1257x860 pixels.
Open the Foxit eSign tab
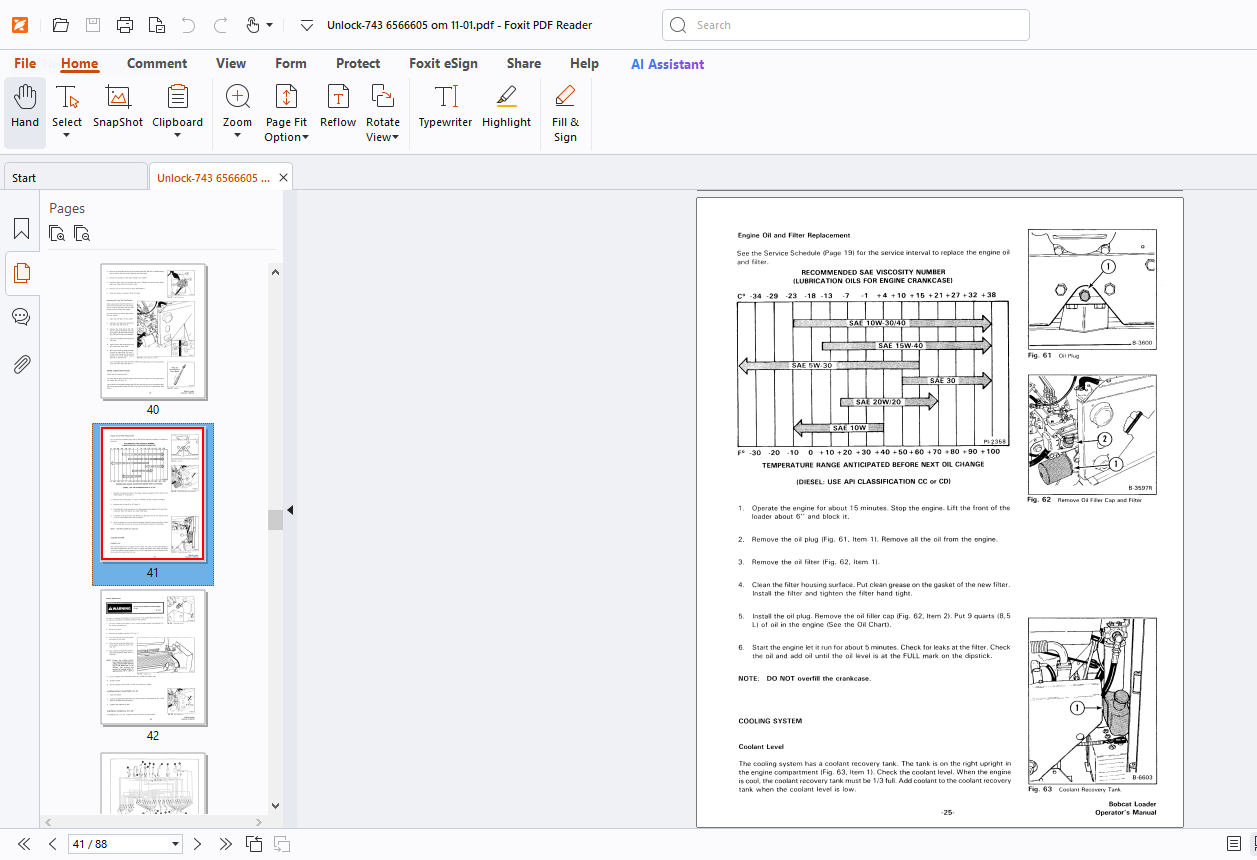(x=443, y=63)
